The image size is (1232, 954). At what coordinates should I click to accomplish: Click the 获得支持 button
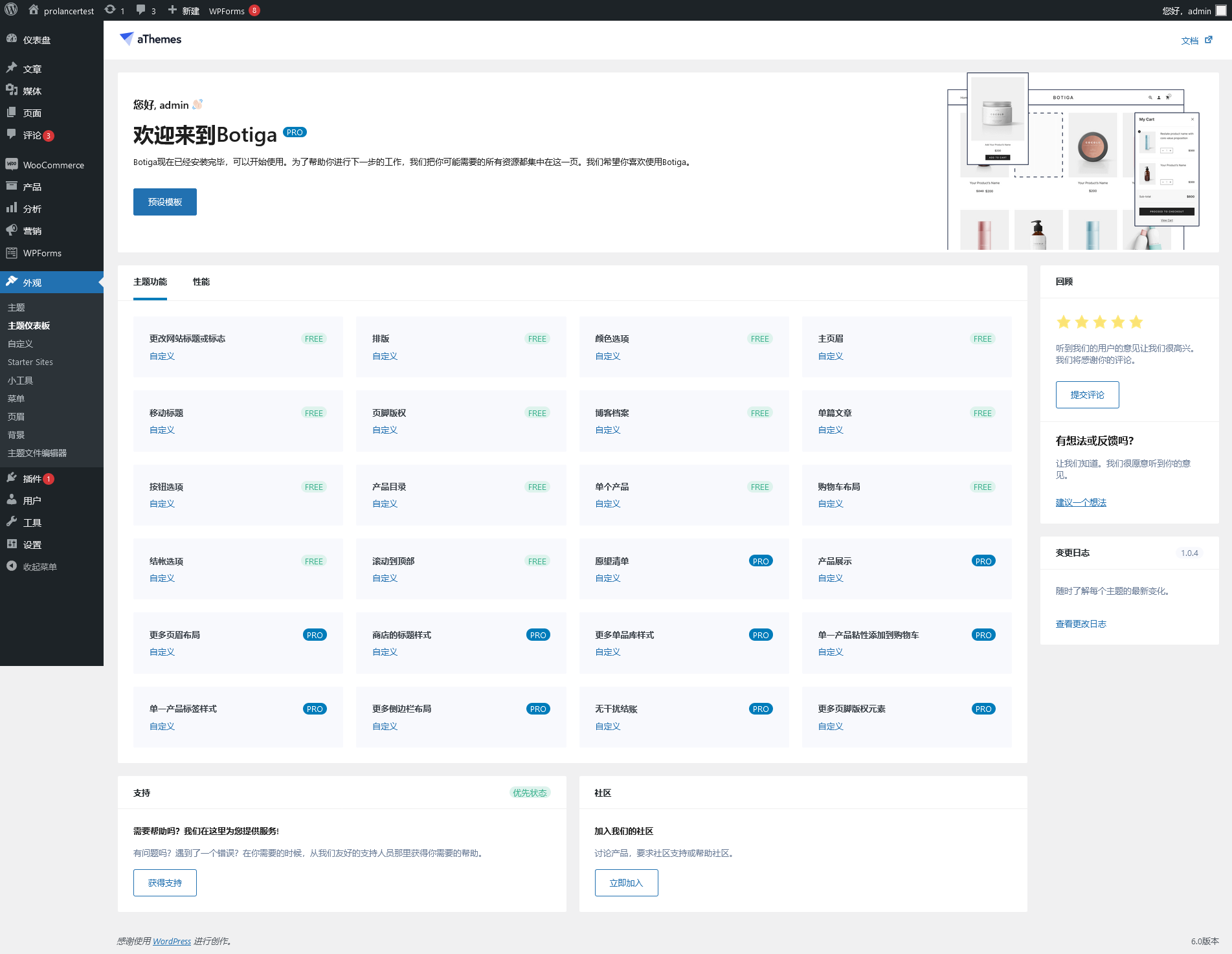(165, 883)
